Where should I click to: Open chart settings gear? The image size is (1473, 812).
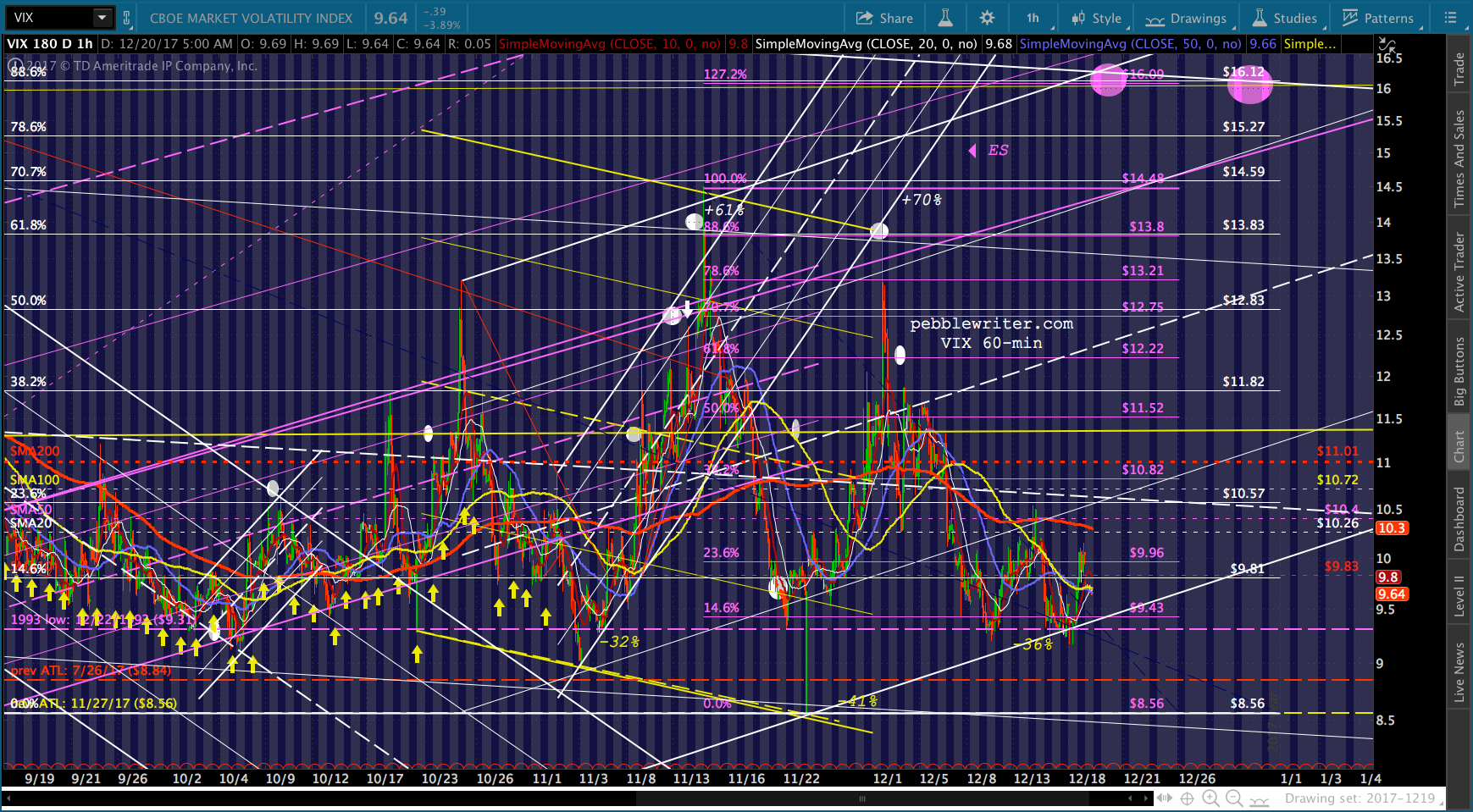click(x=987, y=18)
